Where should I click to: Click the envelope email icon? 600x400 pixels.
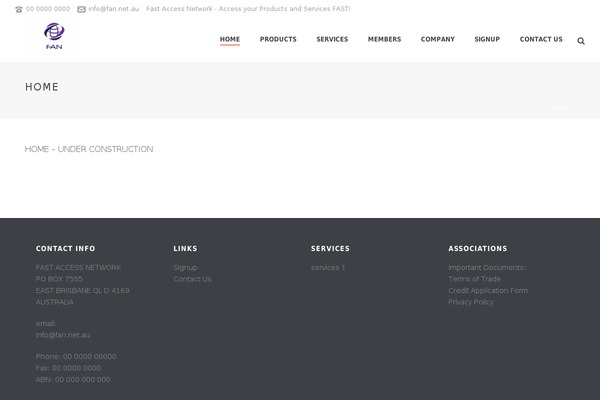[81, 9]
